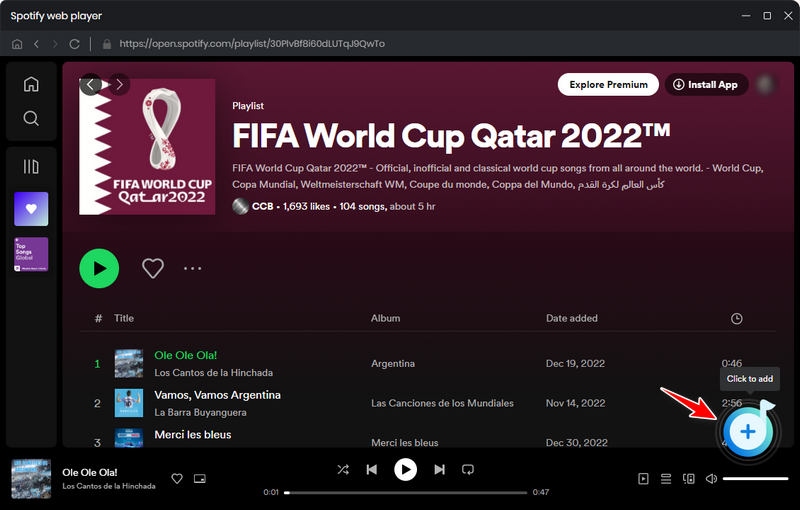Open the Now Playing view icon
Viewport: 800px width, 510px height.
pyautogui.click(x=643, y=479)
